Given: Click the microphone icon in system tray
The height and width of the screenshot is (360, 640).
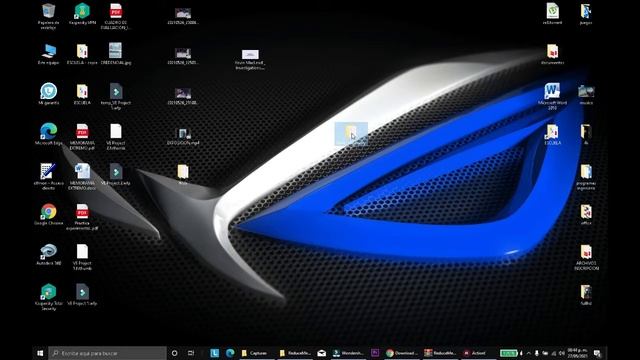Looking at the screenshot, I should click(x=537, y=353).
